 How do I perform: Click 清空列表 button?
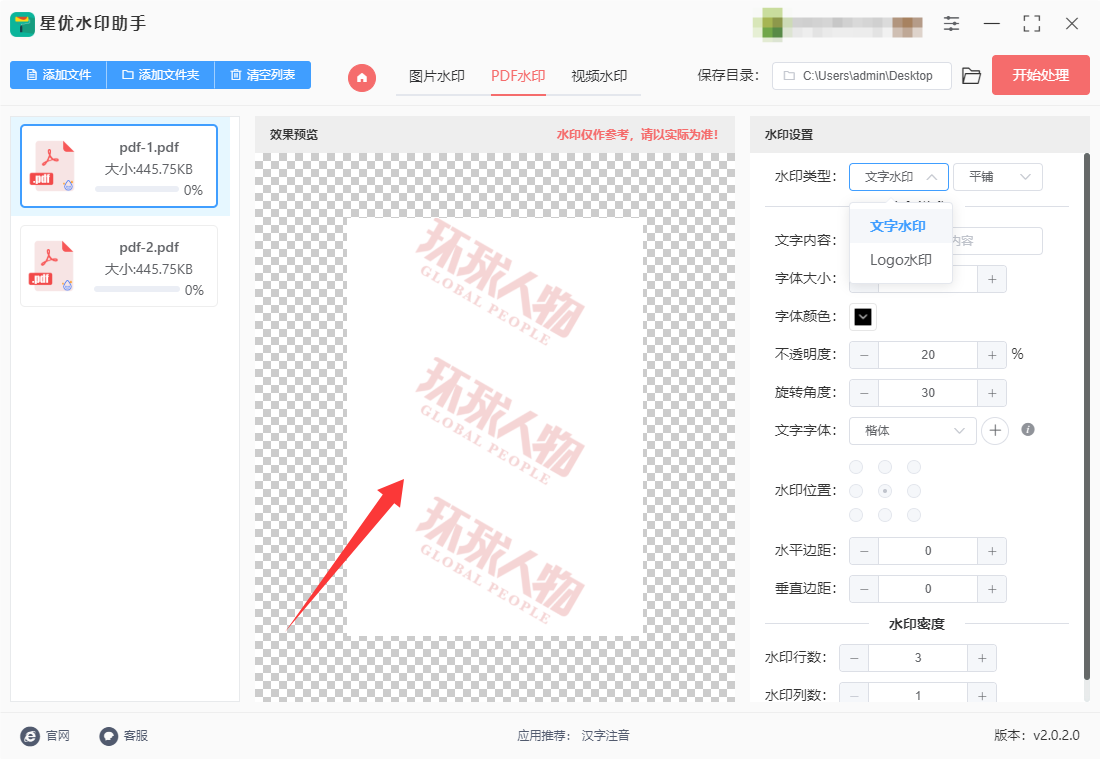(x=262, y=74)
